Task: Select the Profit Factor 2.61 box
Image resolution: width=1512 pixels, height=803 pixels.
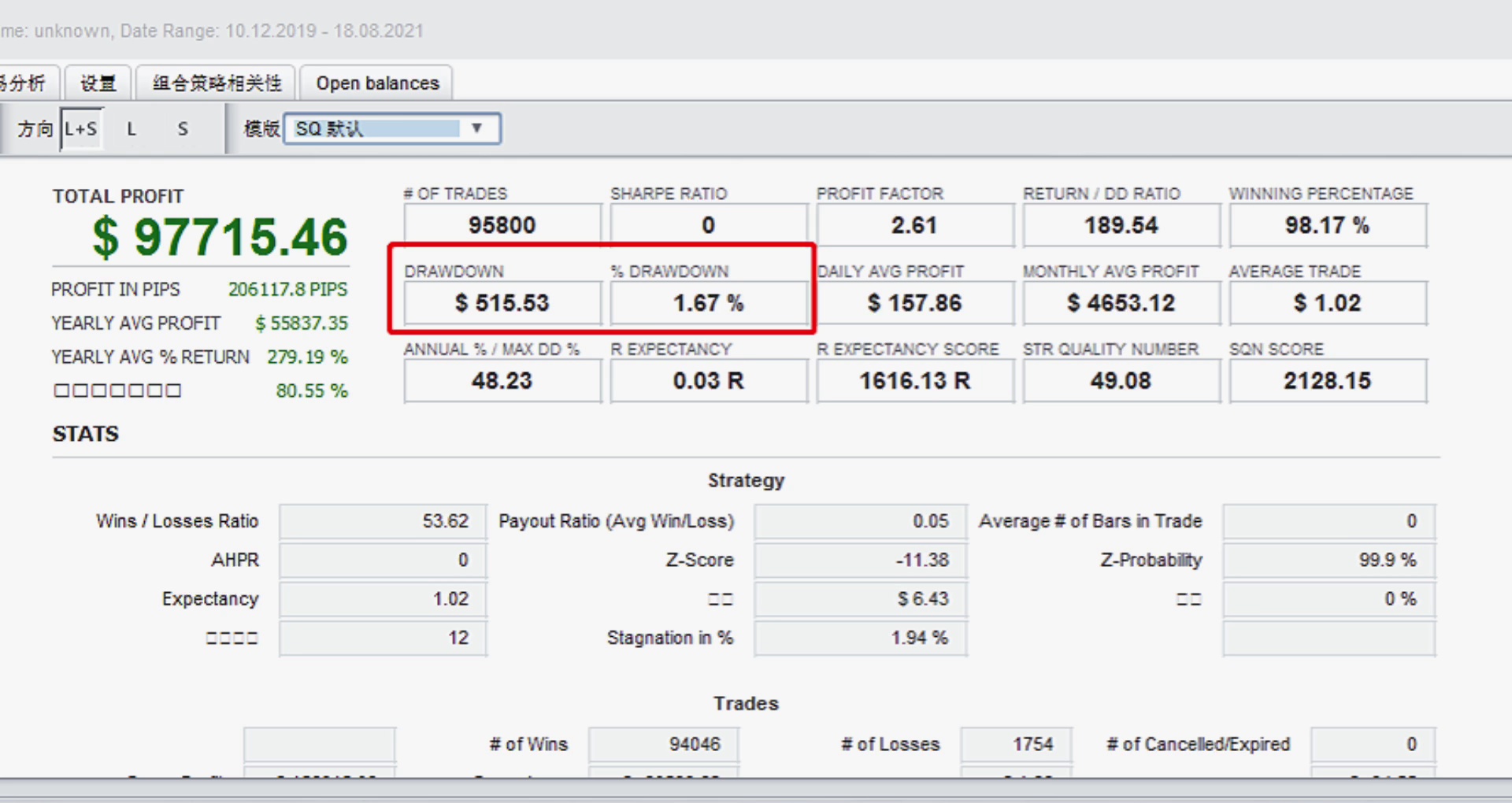Action: click(x=914, y=226)
